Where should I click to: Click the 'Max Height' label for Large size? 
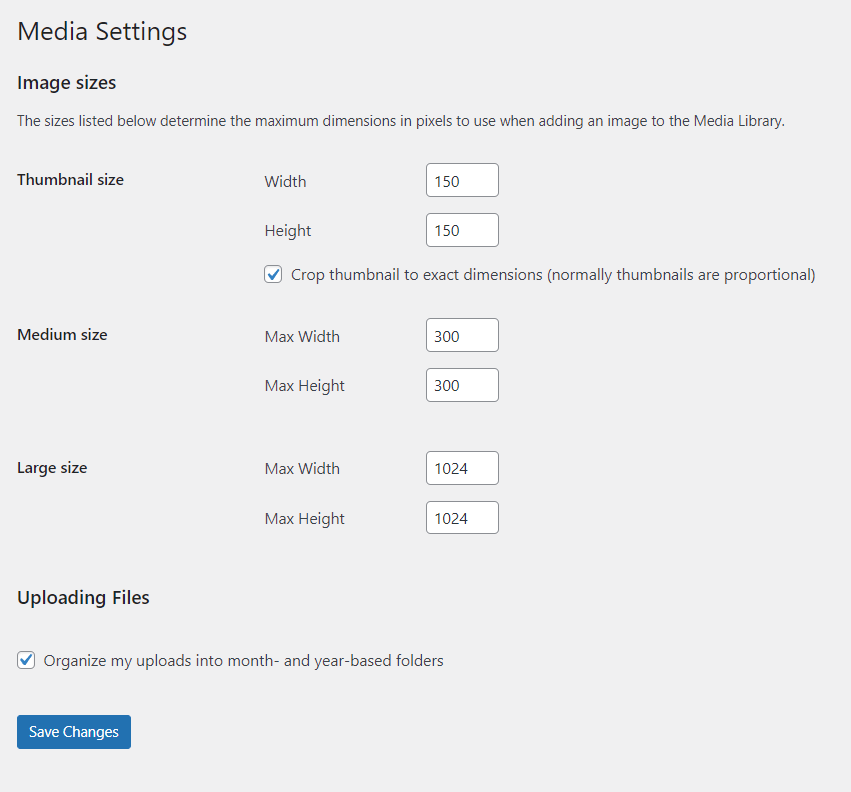coord(304,519)
